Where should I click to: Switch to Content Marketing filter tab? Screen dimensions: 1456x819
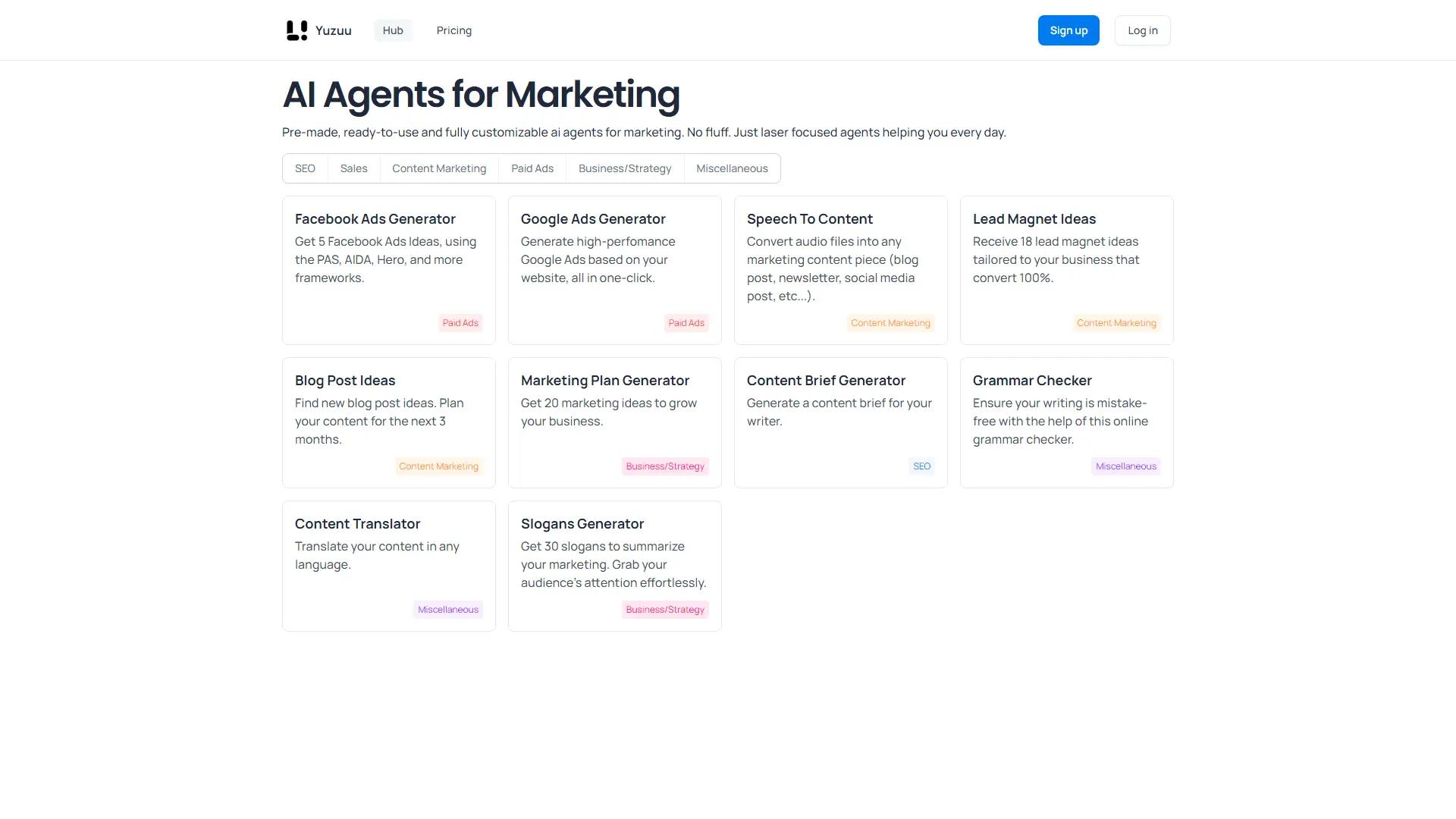tap(439, 168)
